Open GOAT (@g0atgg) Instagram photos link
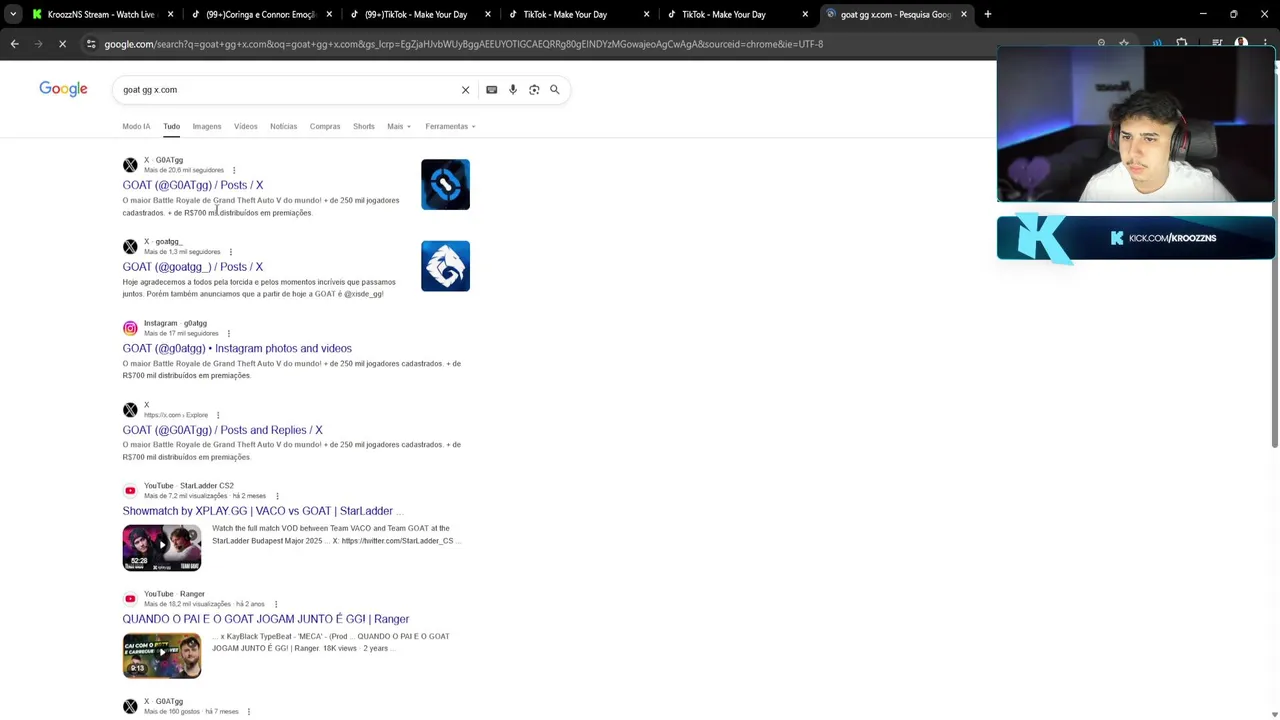This screenshot has width=1280, height=720. click(237, 348)
